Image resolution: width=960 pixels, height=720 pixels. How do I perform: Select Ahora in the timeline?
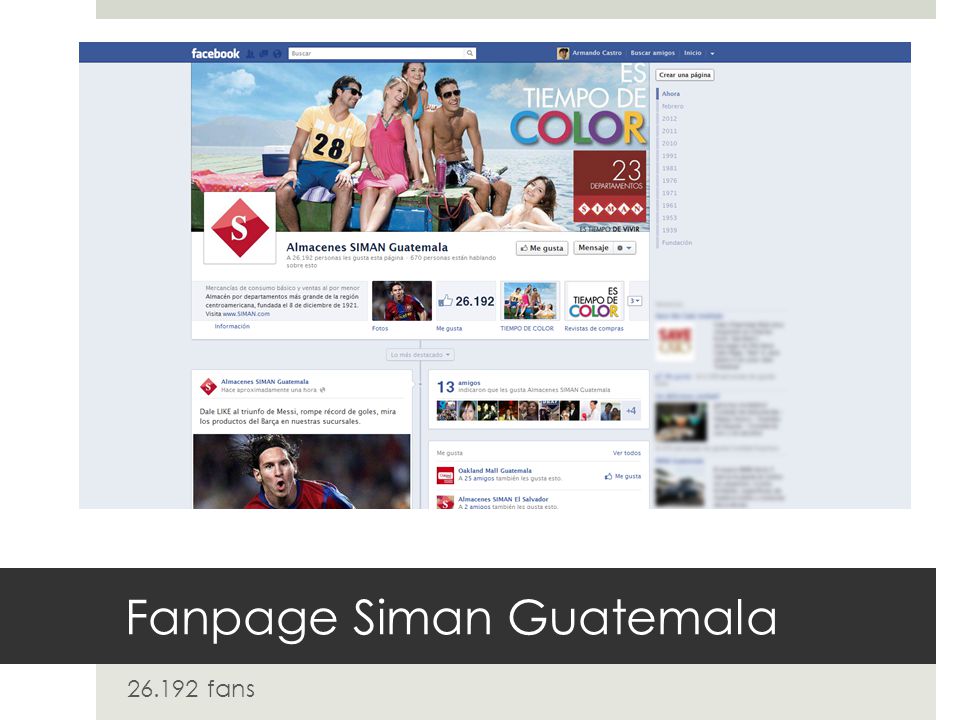pos(670,94)
